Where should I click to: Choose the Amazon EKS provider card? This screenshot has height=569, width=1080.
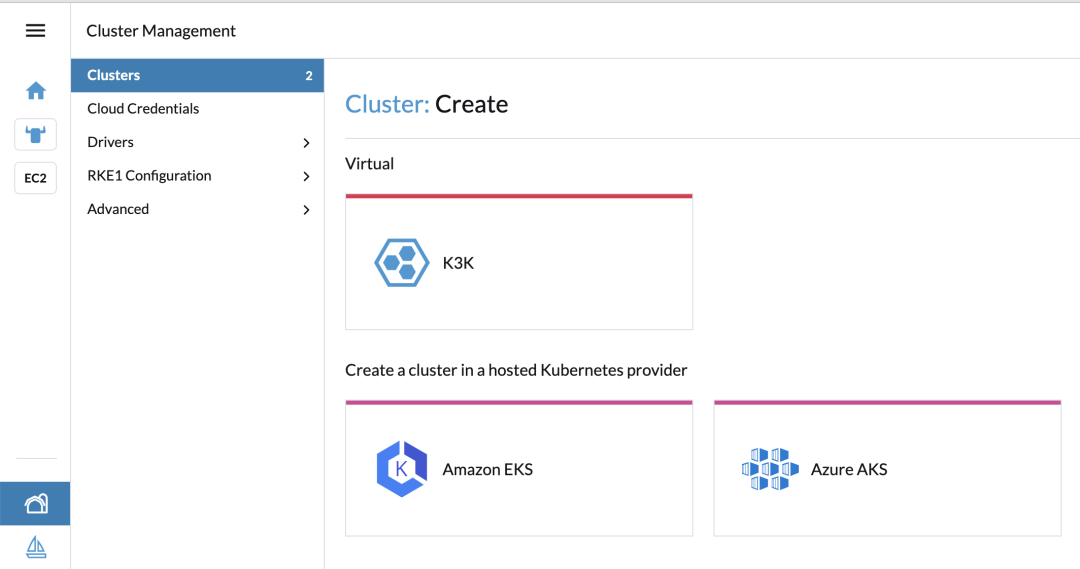click(x=519, y=468)
